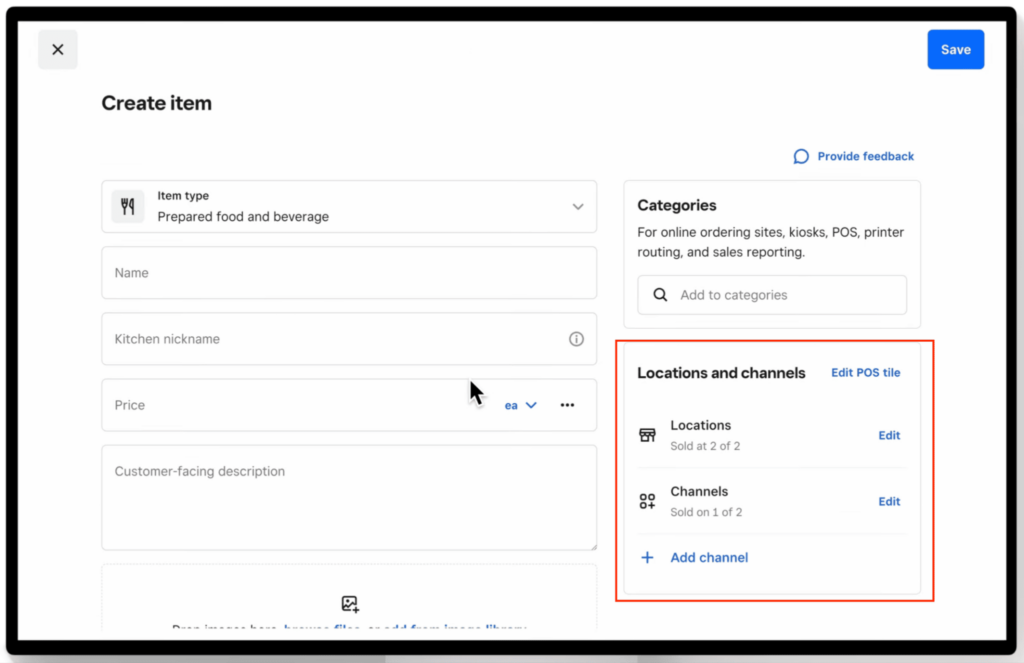Click the fork and knife item type icon
1024x663 pixels.
[127, 206]
